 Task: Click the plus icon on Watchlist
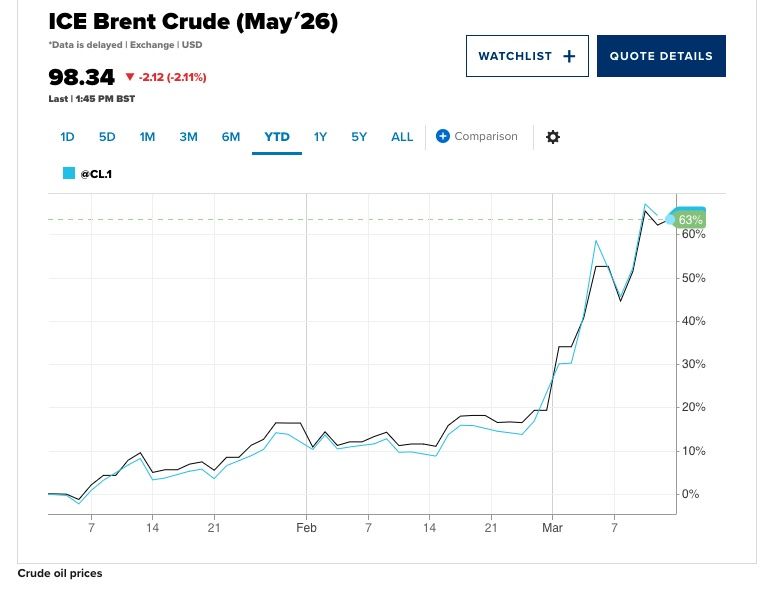(x=569, y=56)
